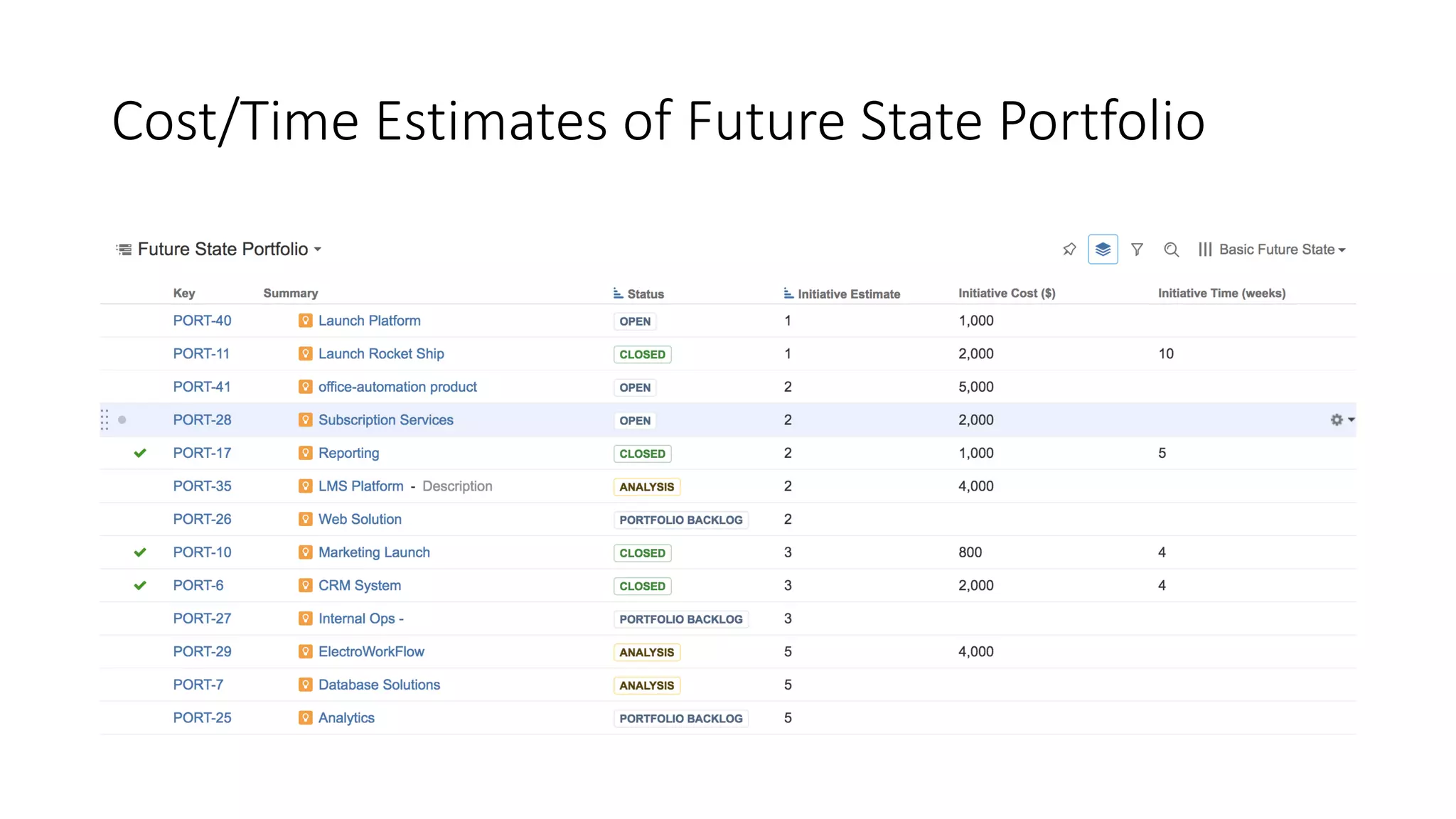Click the pin structure icon
The image size is (1456, 819).
[x=1069, y=249]
